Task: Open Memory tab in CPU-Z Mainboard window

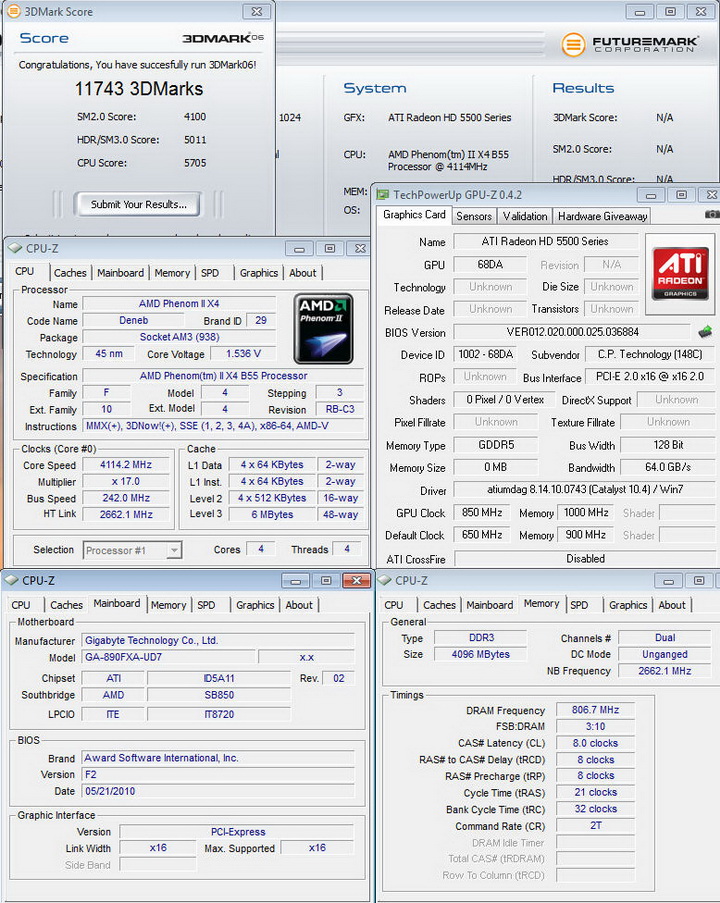Action: tap(168, 605)
